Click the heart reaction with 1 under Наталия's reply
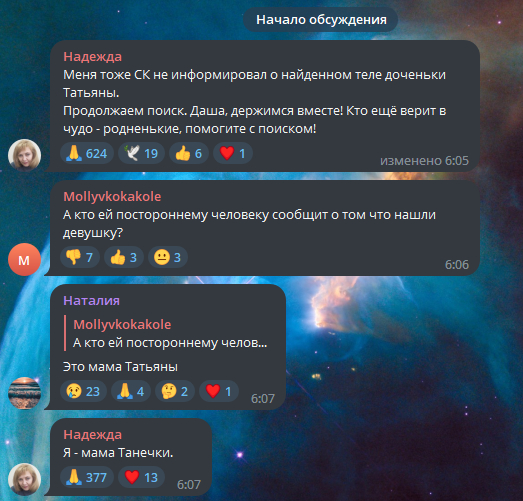This screenshot has width=523, height=501. pos(219,391)
